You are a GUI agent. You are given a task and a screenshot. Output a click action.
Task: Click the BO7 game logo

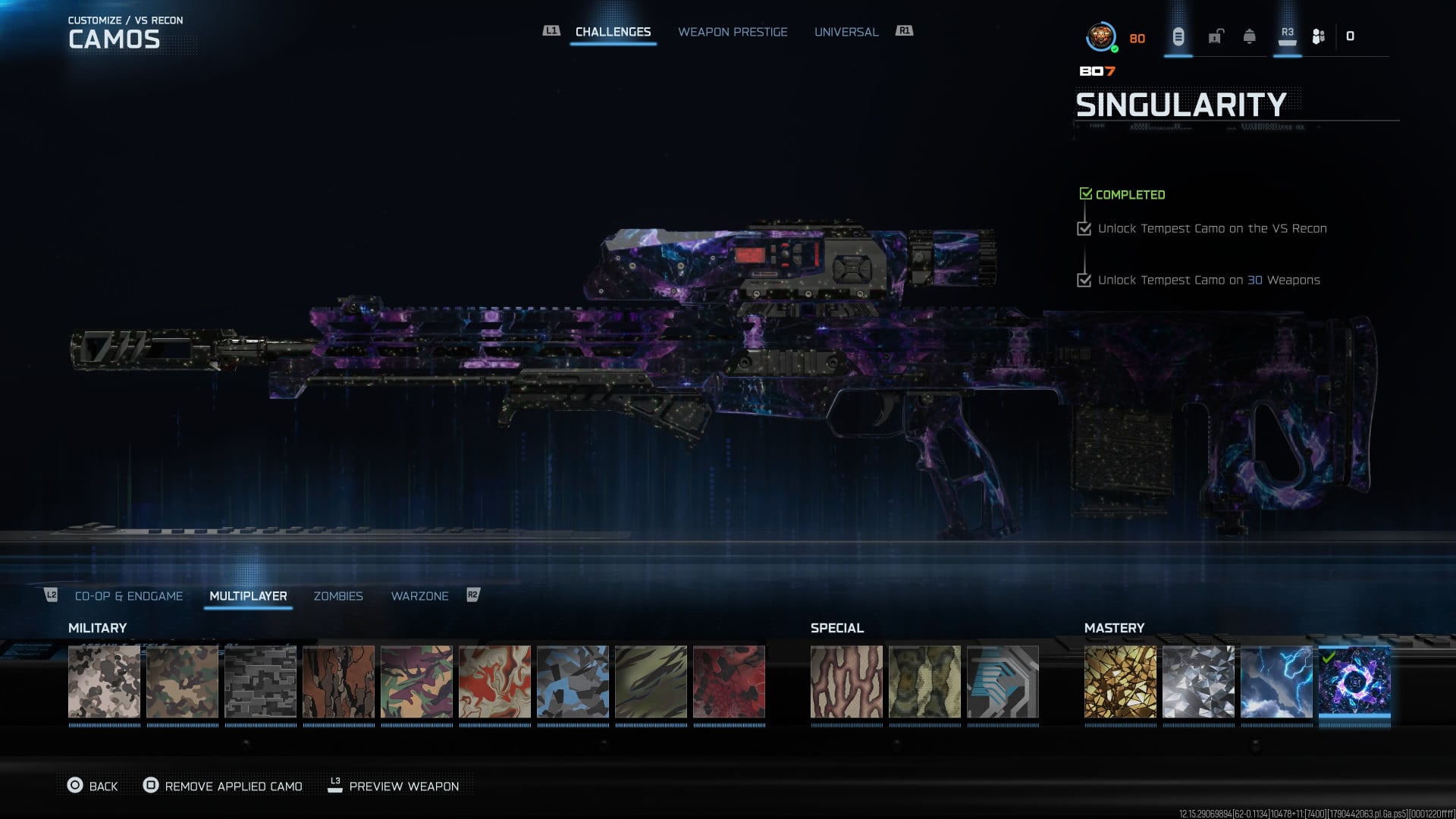tap(1097, 71)
